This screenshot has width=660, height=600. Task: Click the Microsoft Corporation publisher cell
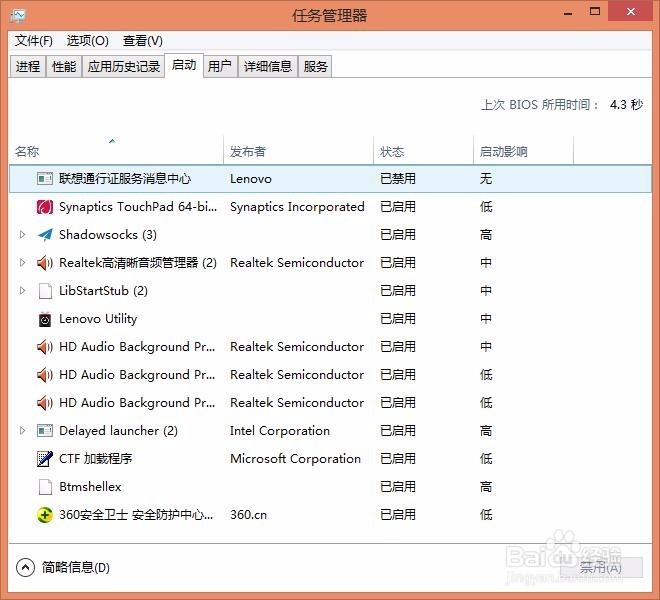(x=295, y=459)
